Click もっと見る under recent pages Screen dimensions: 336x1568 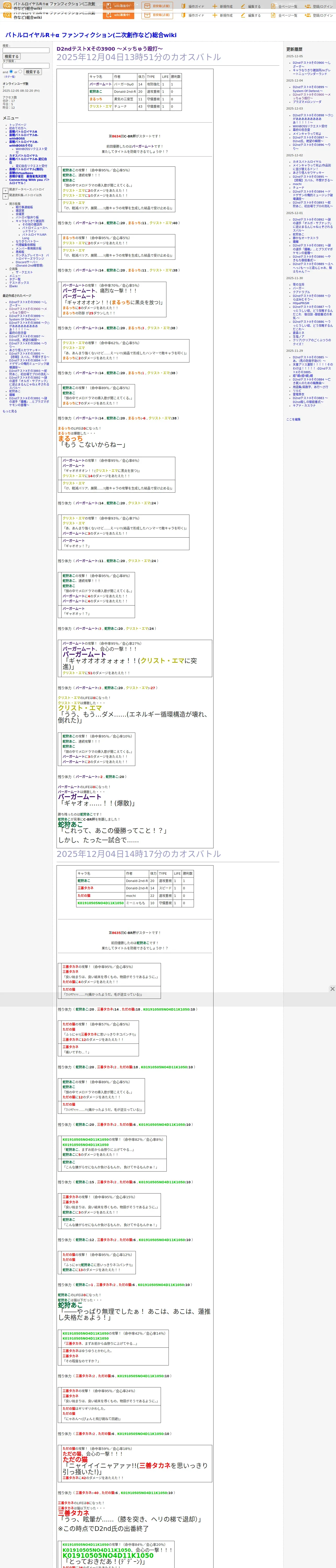(10, 412)
